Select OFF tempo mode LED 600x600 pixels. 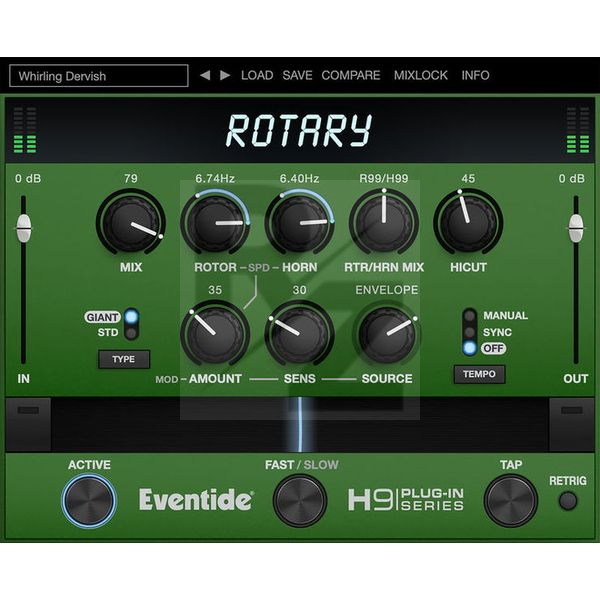pos(470,348)
